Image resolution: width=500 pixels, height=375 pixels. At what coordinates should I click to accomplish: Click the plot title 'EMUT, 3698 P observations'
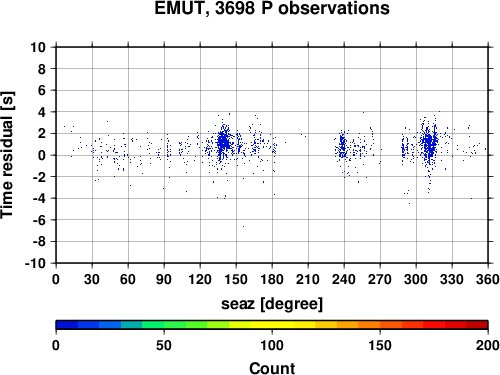pyautogui.click(x=272, y=8)
